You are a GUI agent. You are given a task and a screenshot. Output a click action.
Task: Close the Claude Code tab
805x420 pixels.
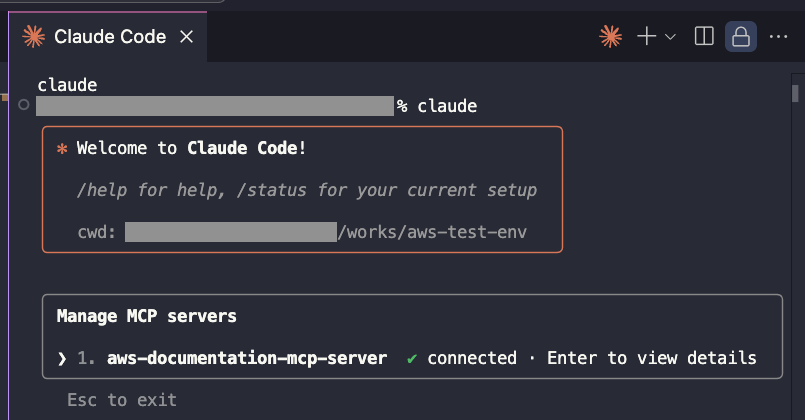coord(187,36)
